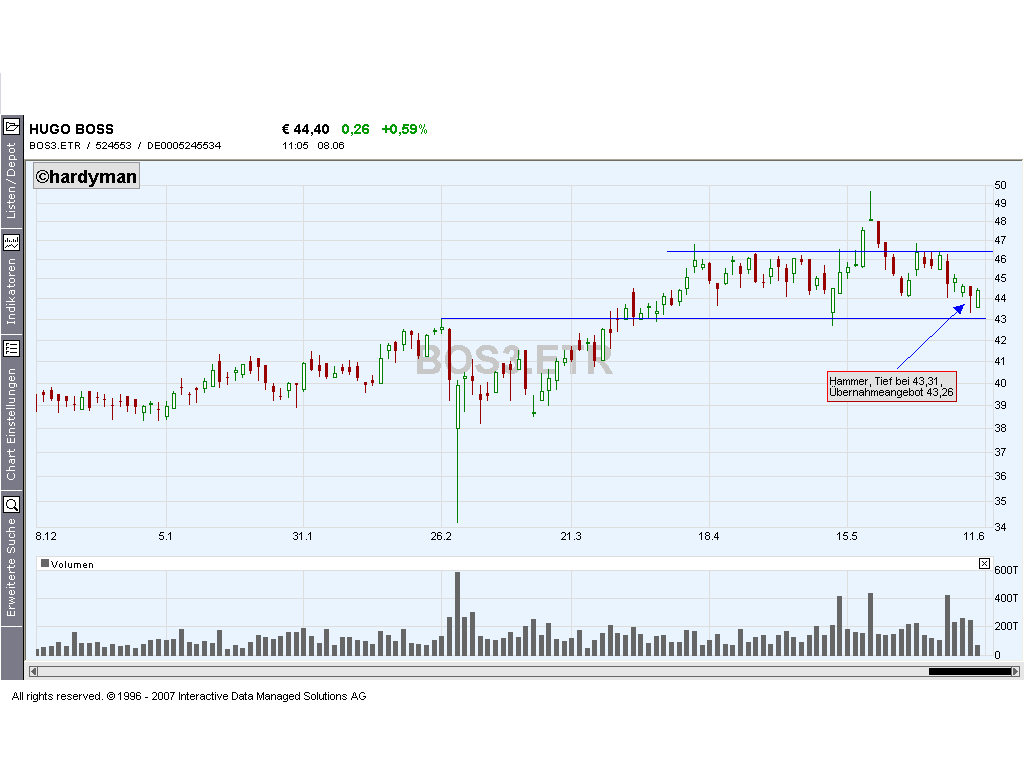Click the ©hardyman label button

pyautogui.click(x=85, y=176)
